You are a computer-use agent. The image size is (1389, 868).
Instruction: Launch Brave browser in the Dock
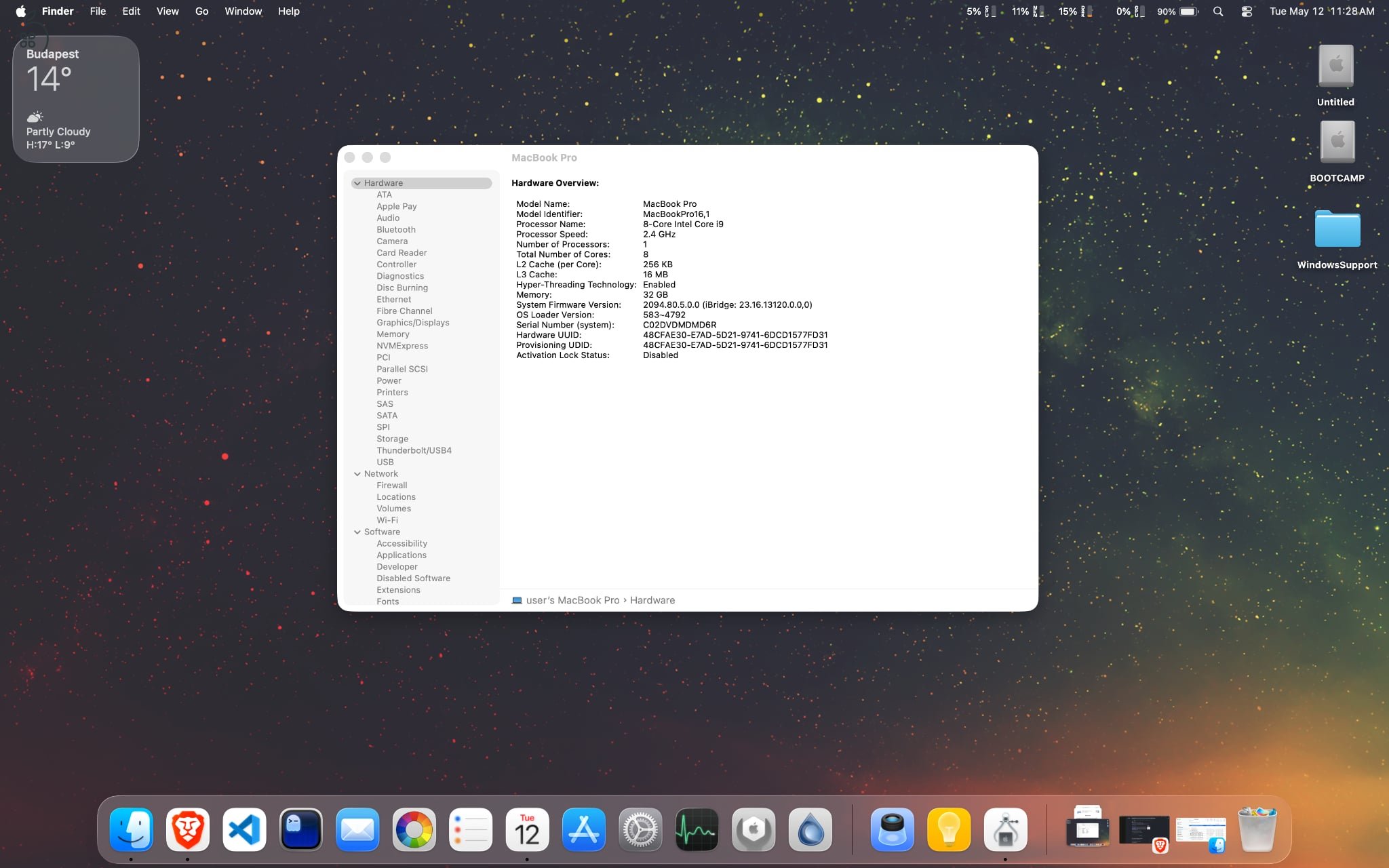(x=188, y=829)
